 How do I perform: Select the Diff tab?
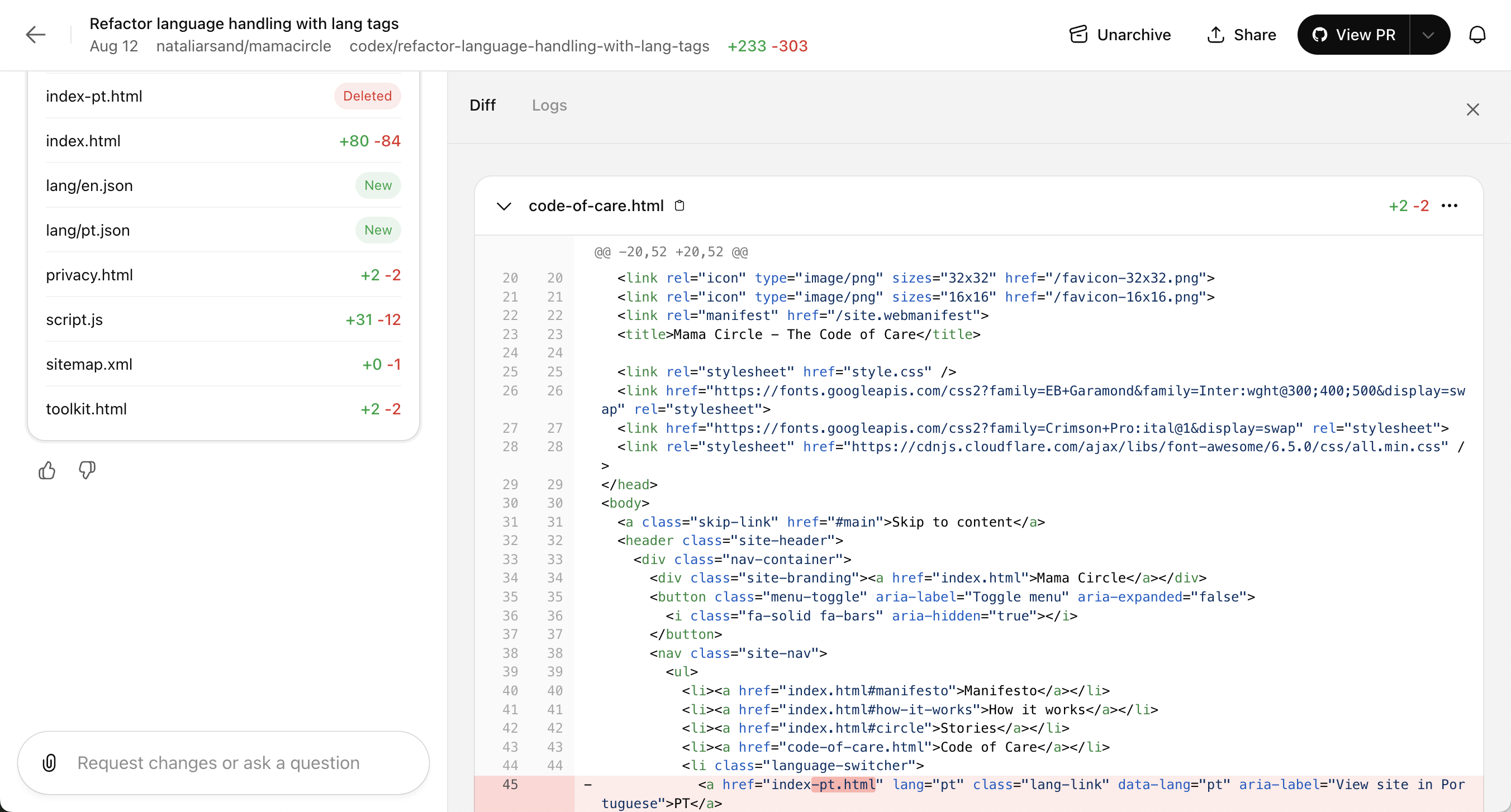coord(483,105)
